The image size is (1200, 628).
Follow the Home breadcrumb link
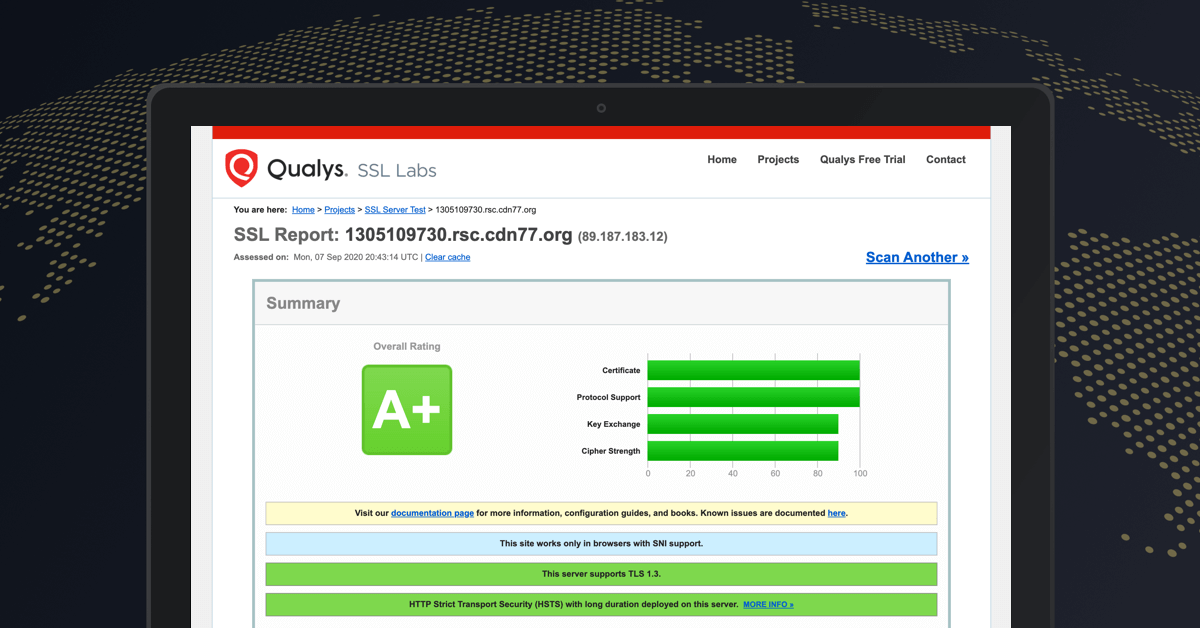click(303, 210)
